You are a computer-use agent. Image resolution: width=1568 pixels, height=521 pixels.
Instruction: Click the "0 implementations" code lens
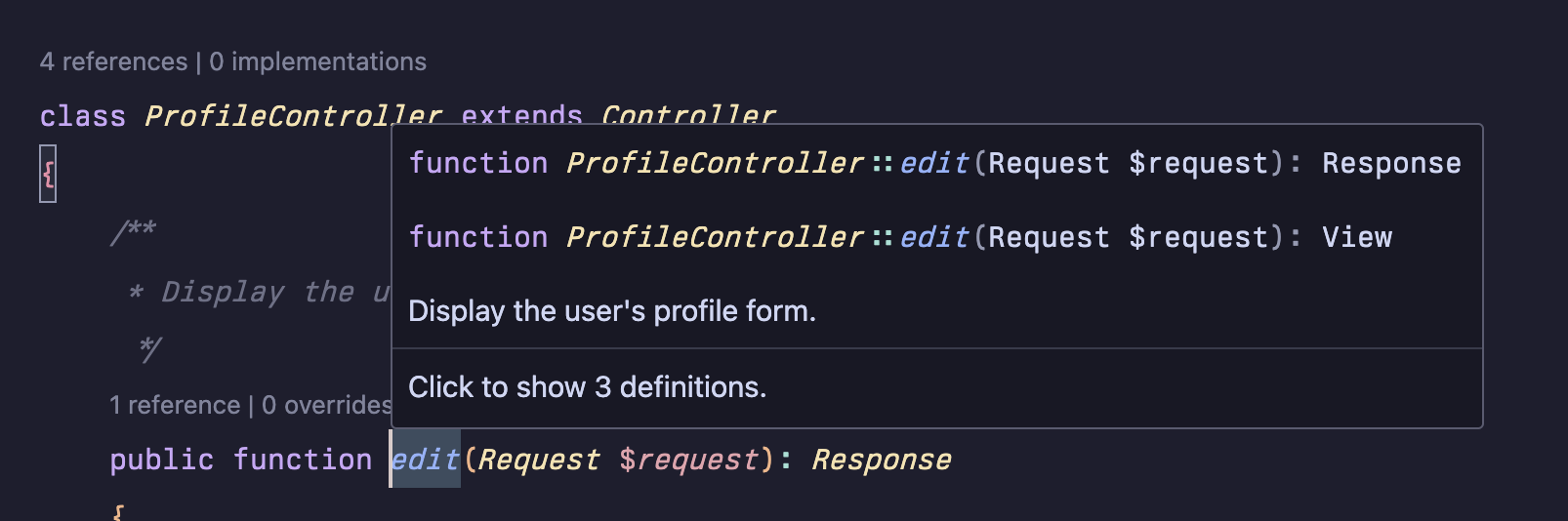click(x=317, y=61)
